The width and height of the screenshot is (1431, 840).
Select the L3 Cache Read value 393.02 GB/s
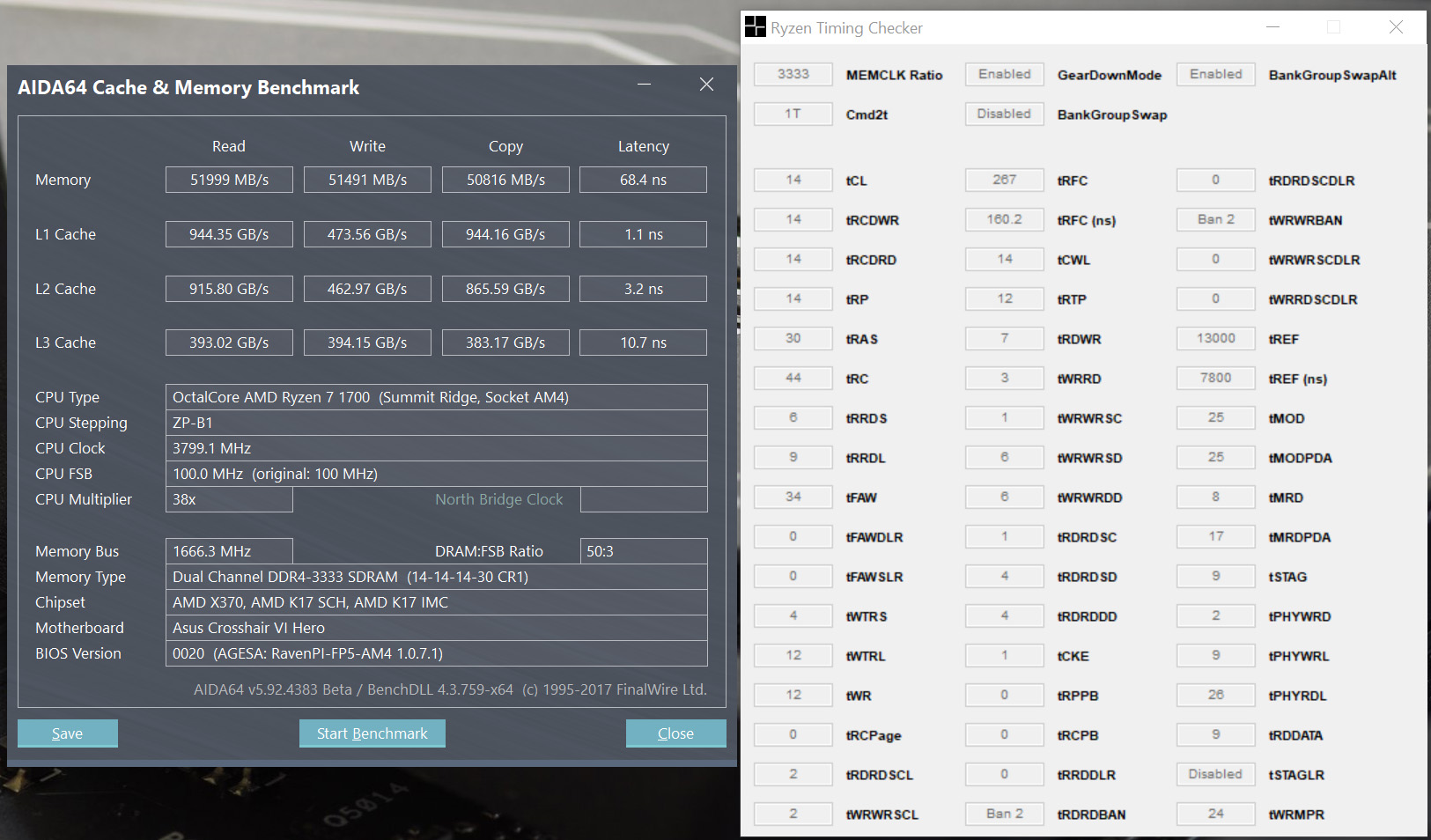tap(229, 343)
